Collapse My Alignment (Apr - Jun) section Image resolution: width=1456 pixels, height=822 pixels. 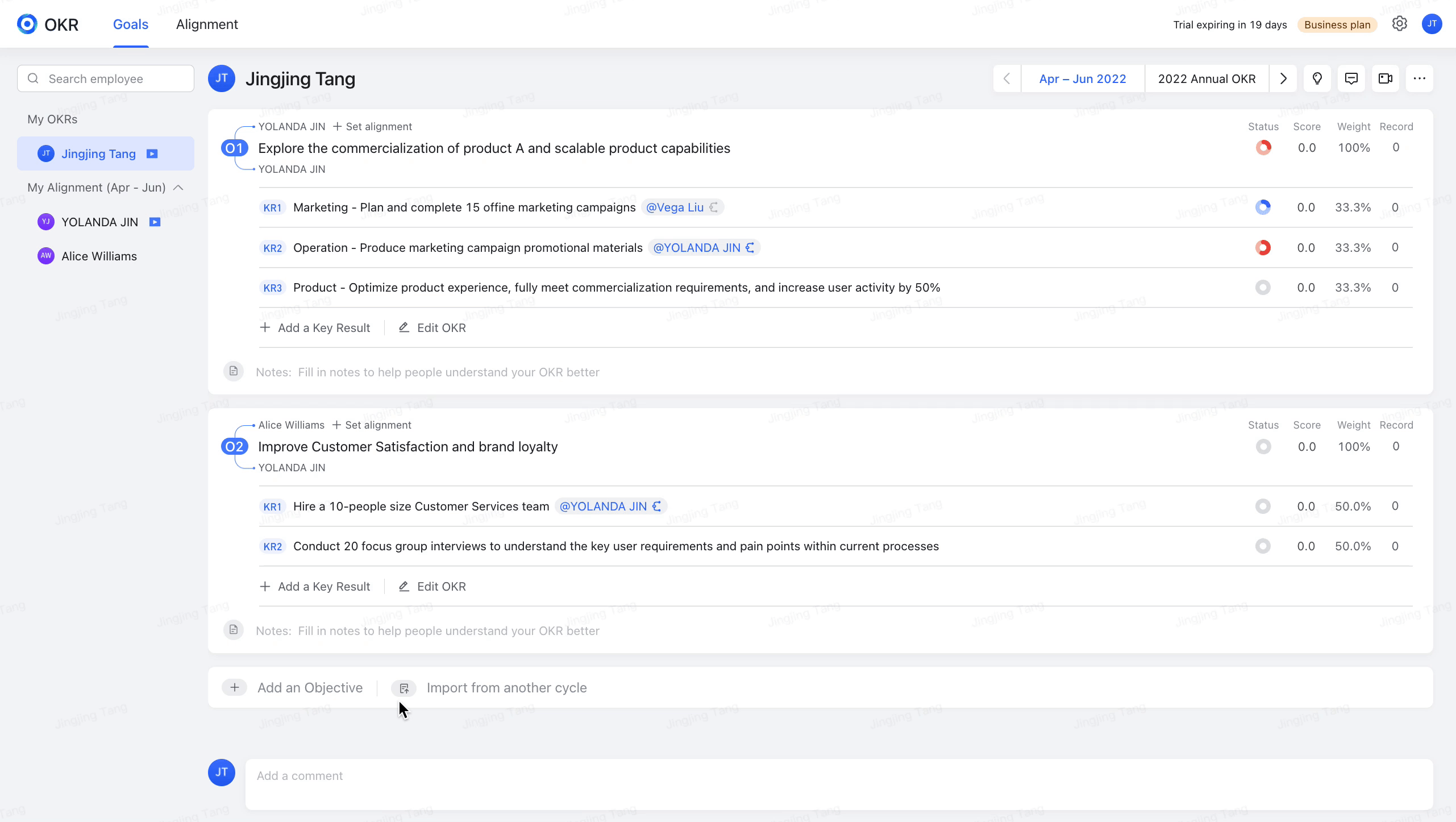click(x=178, y=188)
